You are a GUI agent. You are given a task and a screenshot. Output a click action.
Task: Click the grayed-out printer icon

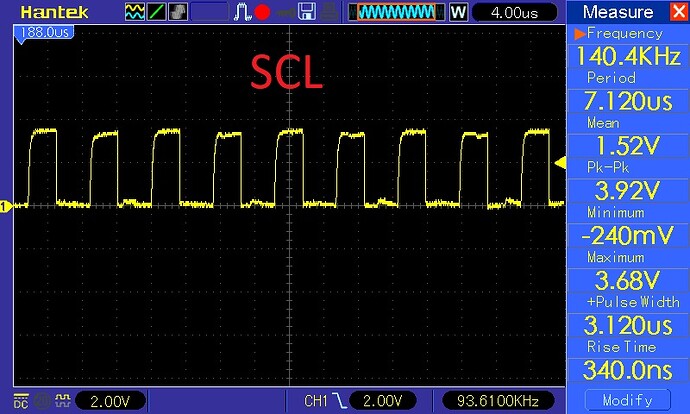(329, 12)
